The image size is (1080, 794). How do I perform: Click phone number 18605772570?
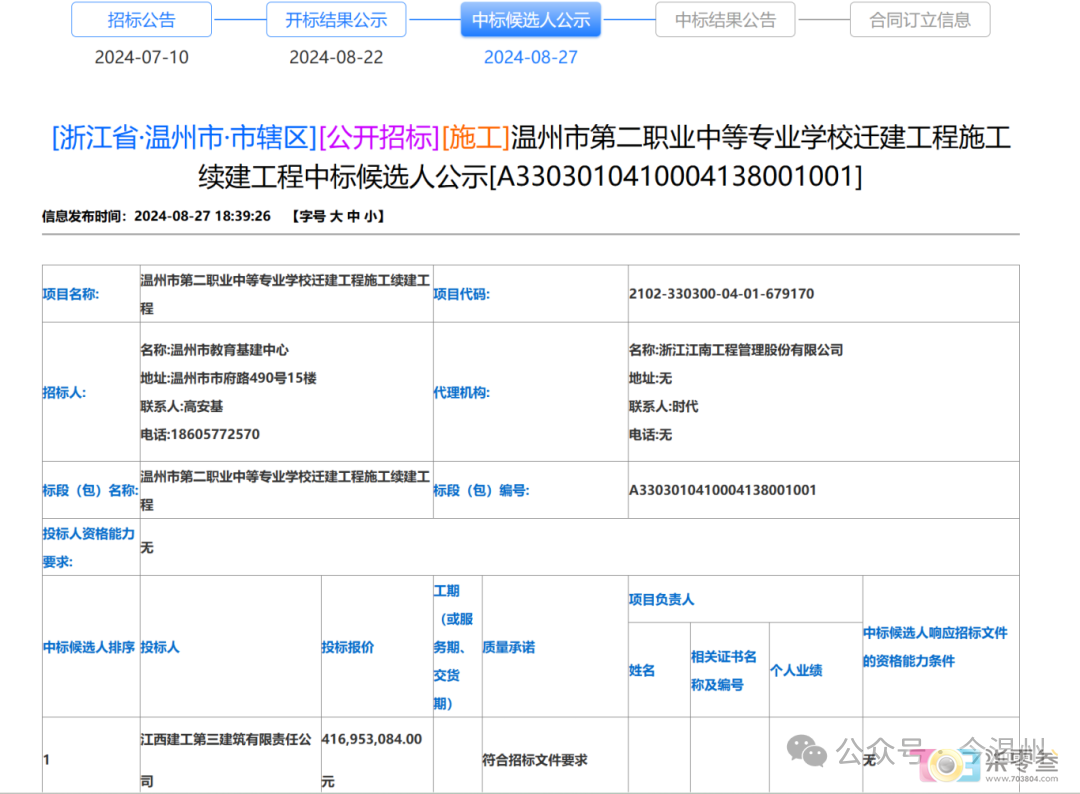pos(215,435)
